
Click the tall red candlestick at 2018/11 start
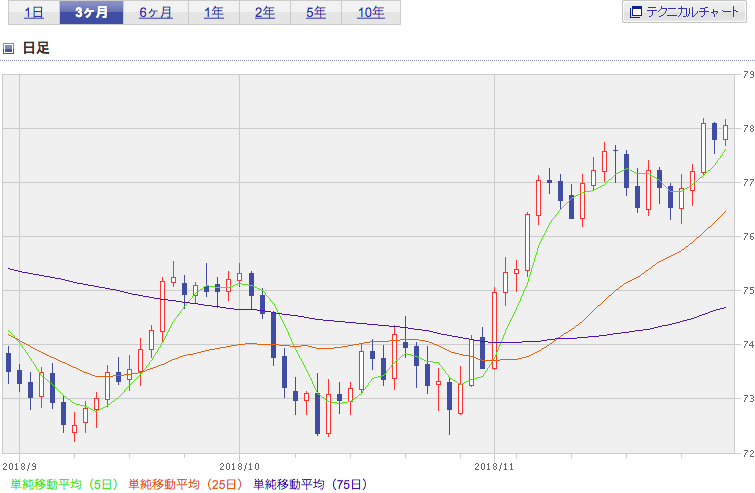pyautogui.click(x=495, y=330)
